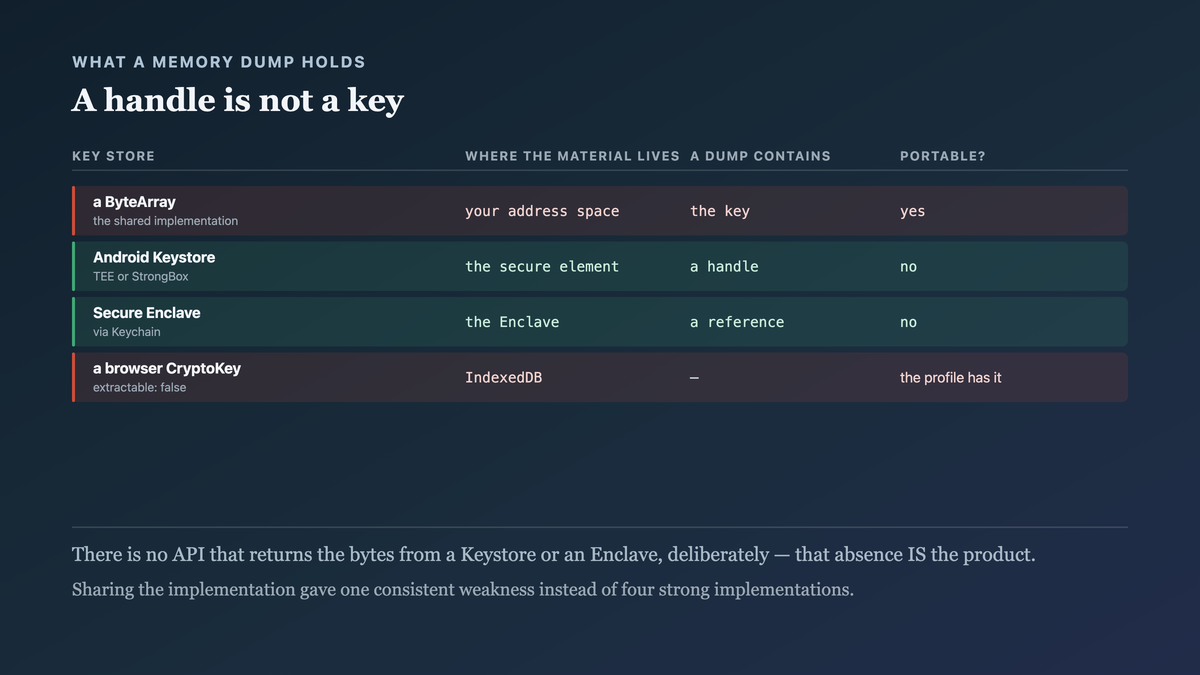1200x675 pixels.
Task: Select the "A DUMP CONTAINS" column header
Action: [x=760, y=156]
